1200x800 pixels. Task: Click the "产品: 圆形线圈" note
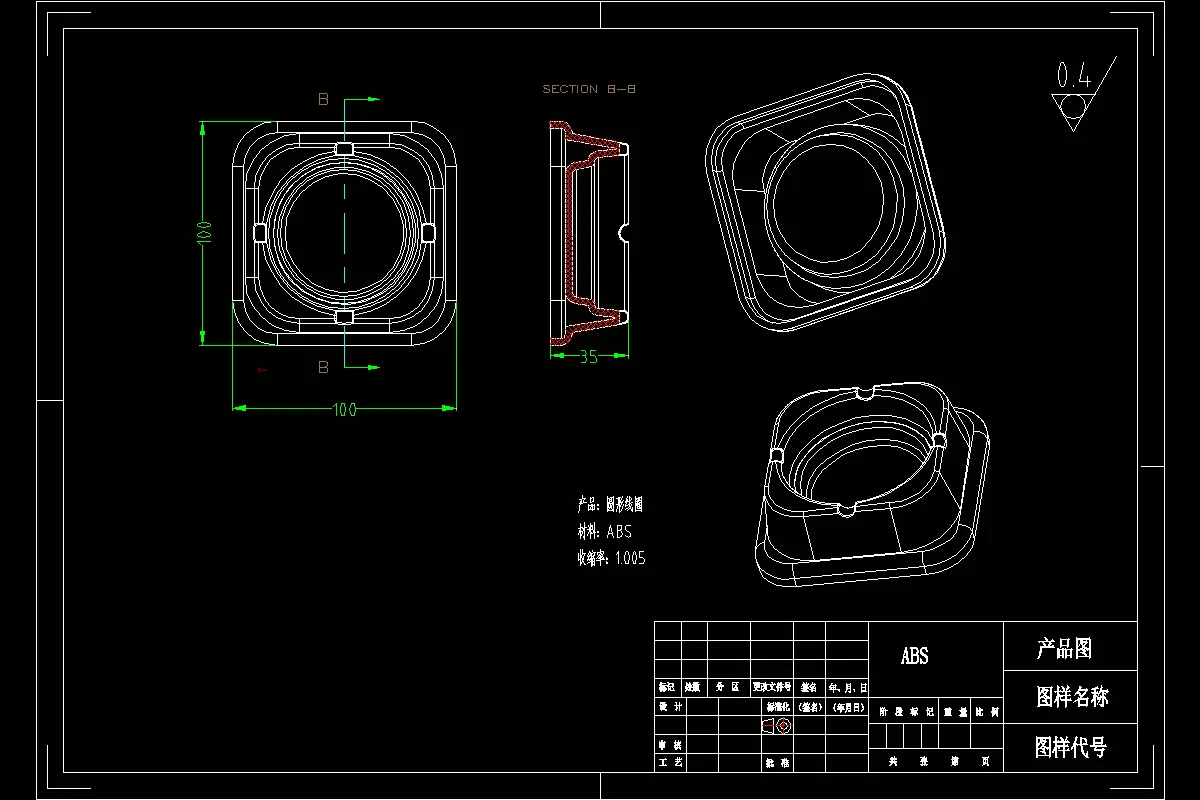(x=610, y=505)
